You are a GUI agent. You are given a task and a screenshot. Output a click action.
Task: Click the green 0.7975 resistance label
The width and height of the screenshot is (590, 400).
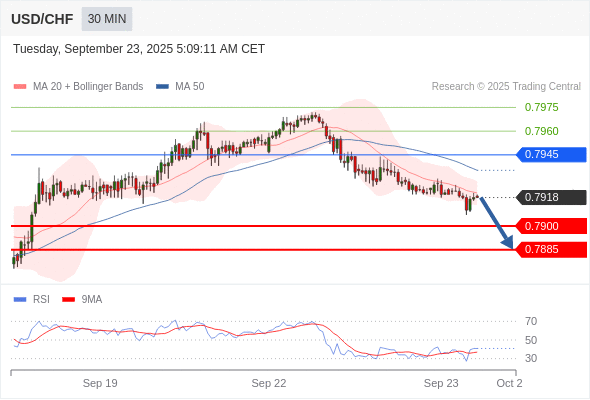tap(541, 107)
